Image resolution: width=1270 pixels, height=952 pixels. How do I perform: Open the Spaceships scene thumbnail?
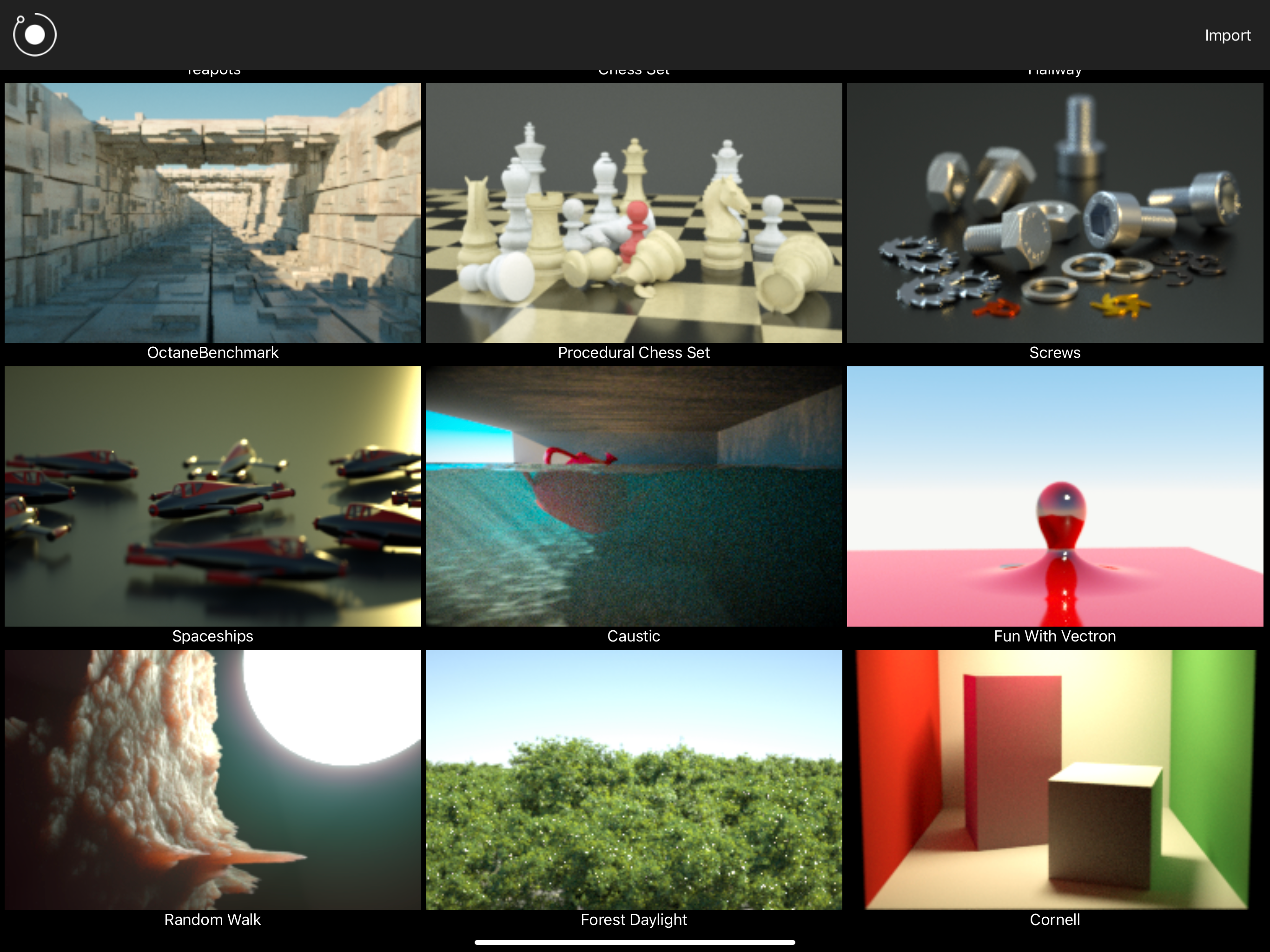coord(212,496)
